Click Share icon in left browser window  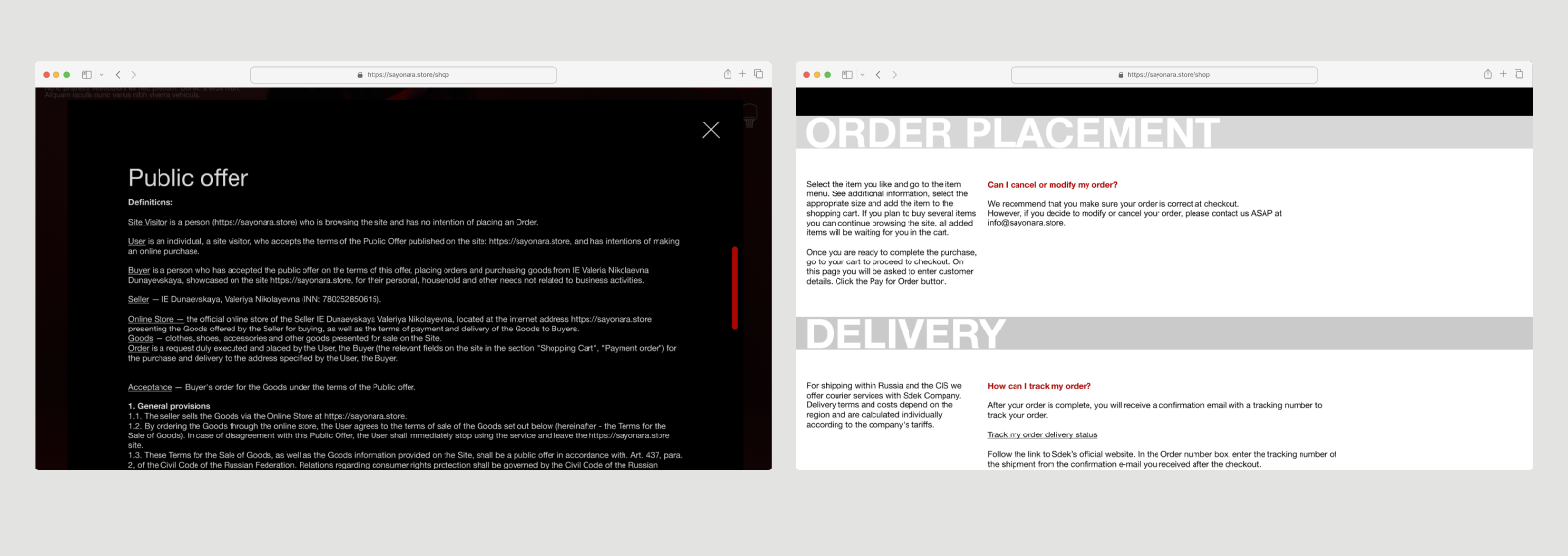coord(727,74)
